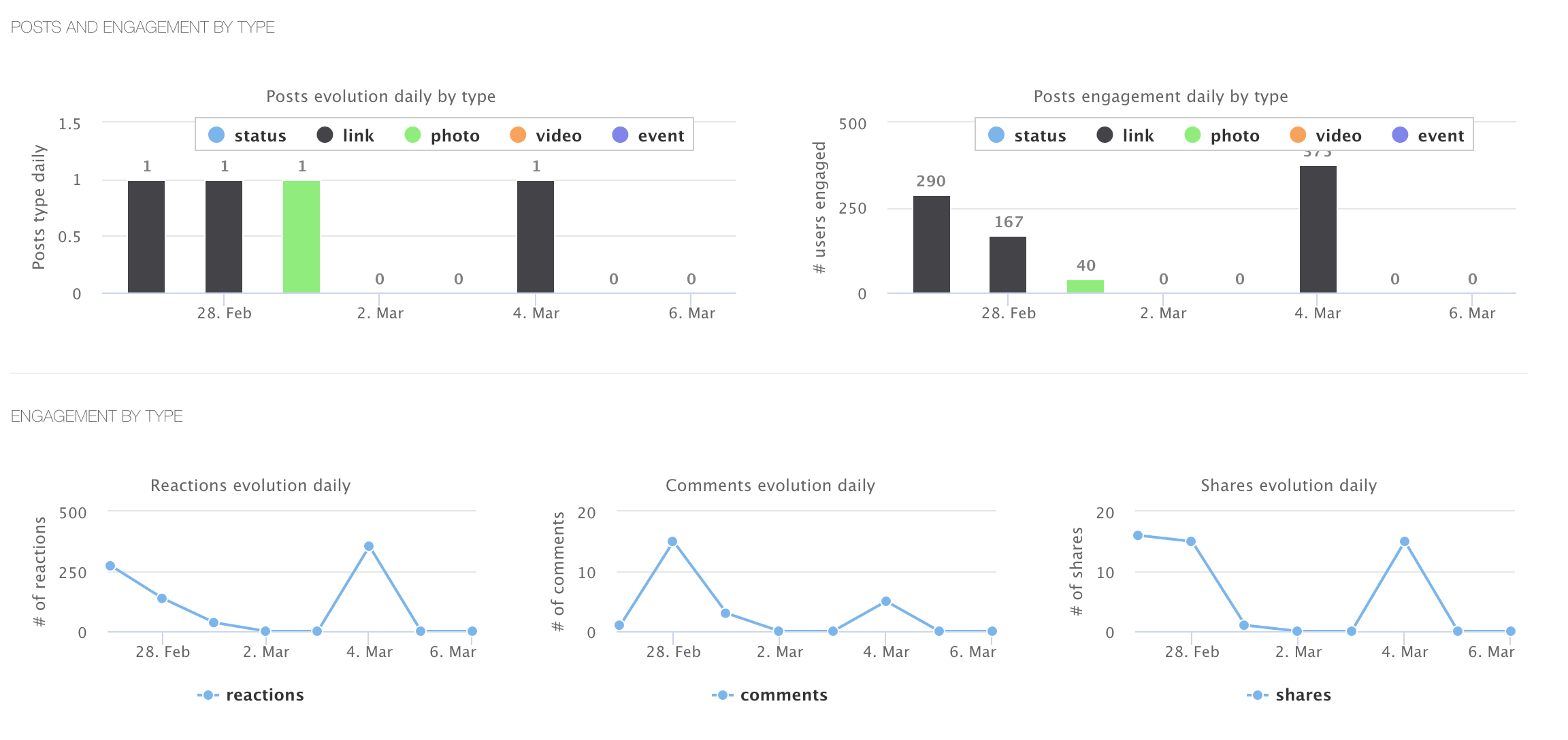Click the small green bar labeled 40
The height and width of the screenshot is (740, 1568).
[1085, 286]
